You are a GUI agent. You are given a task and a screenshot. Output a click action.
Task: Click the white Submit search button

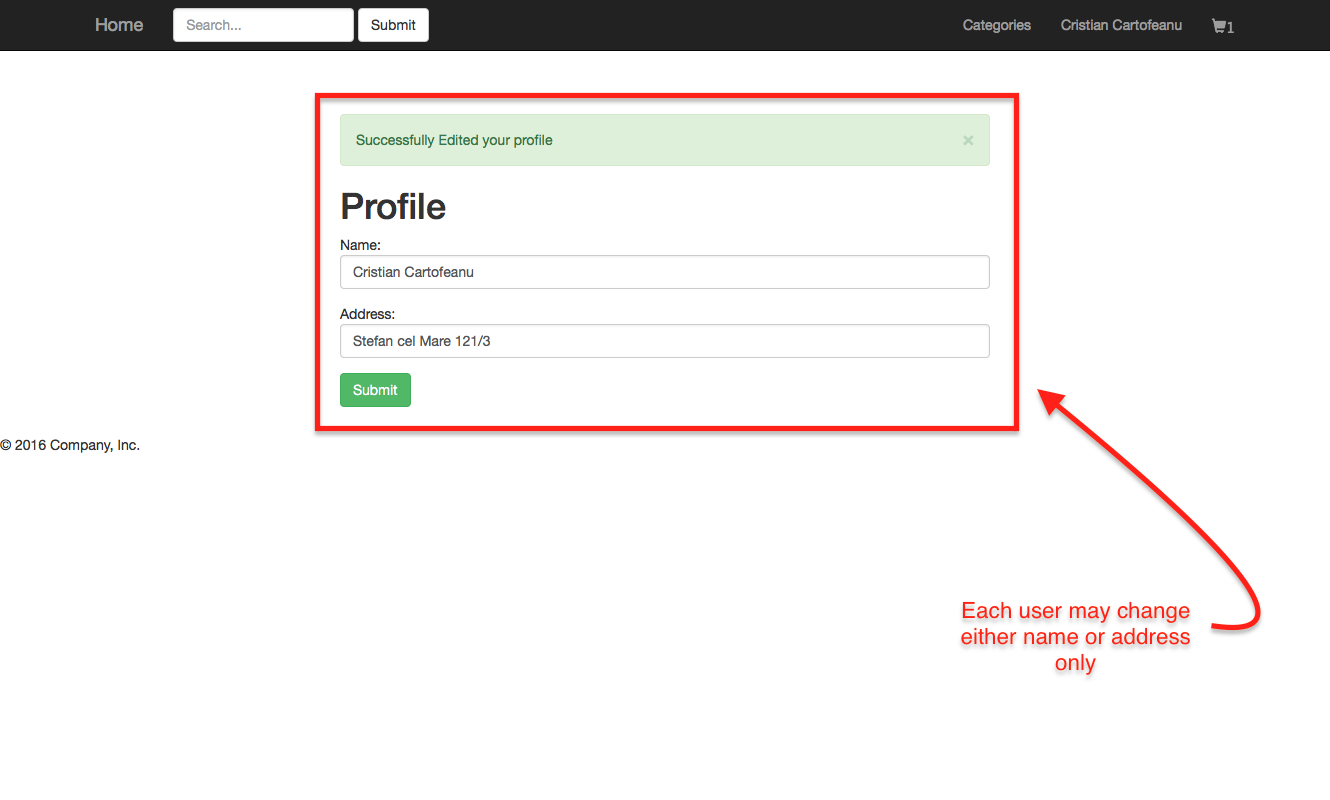click(393, 25)
